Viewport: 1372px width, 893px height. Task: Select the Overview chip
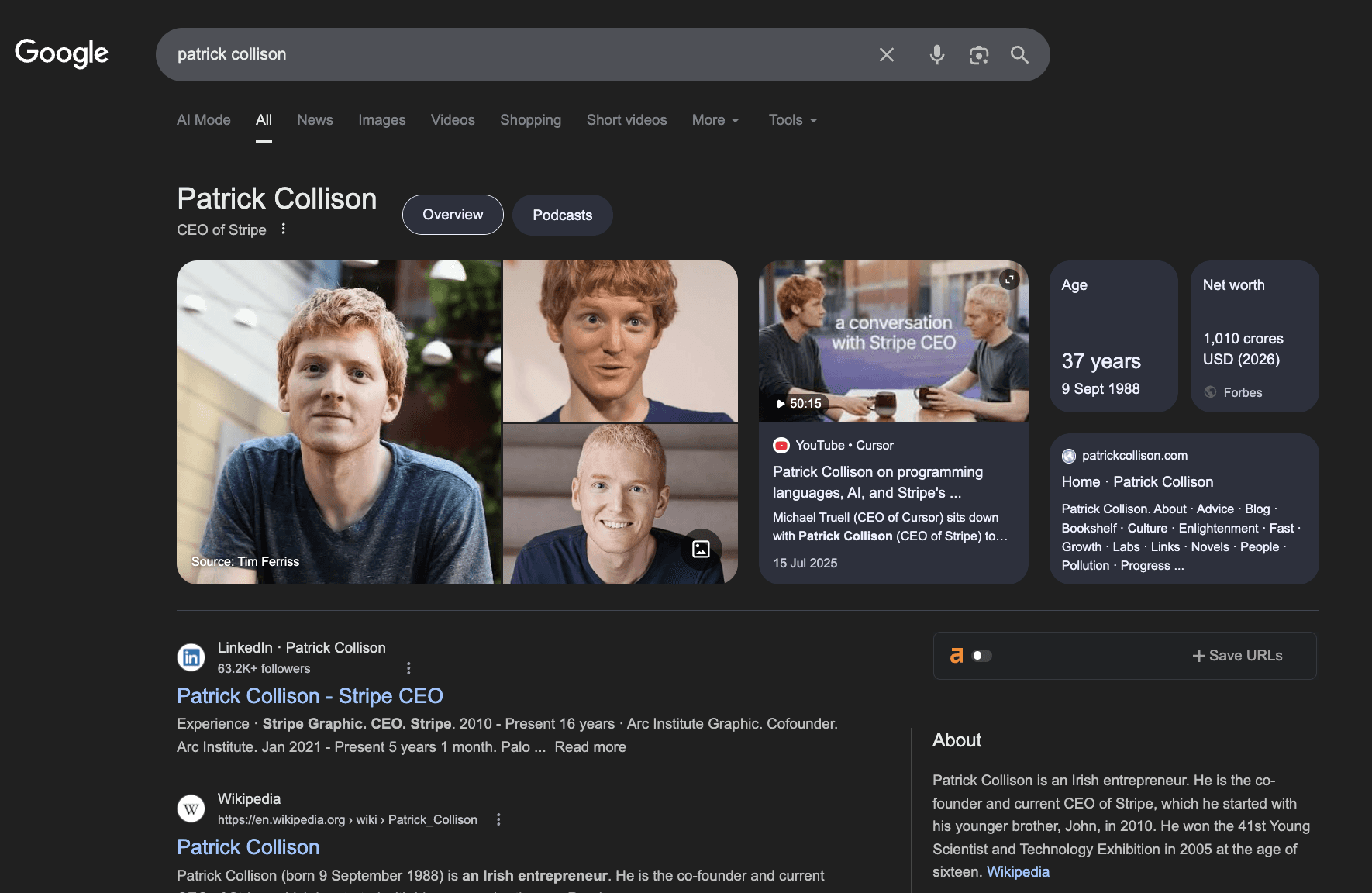453,215
